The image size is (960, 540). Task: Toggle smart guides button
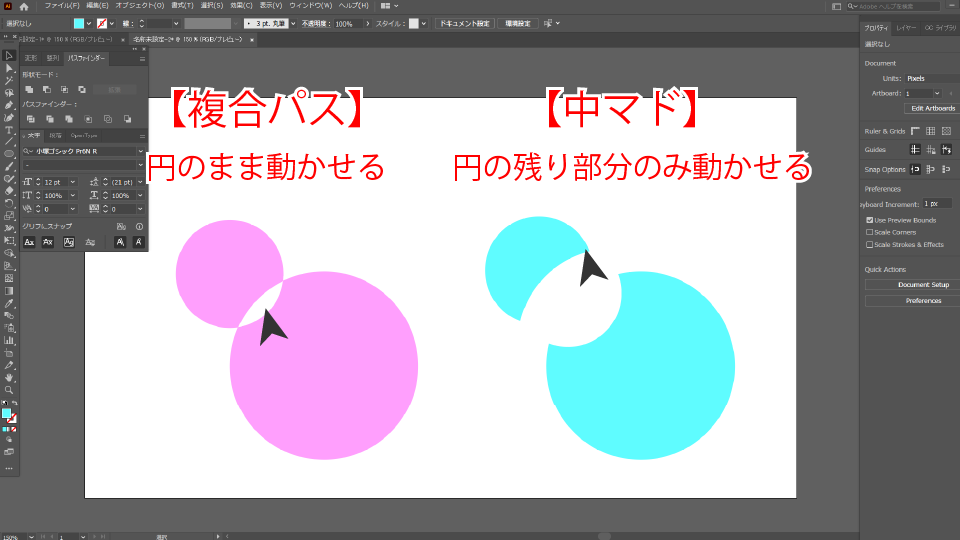(947, 149)
